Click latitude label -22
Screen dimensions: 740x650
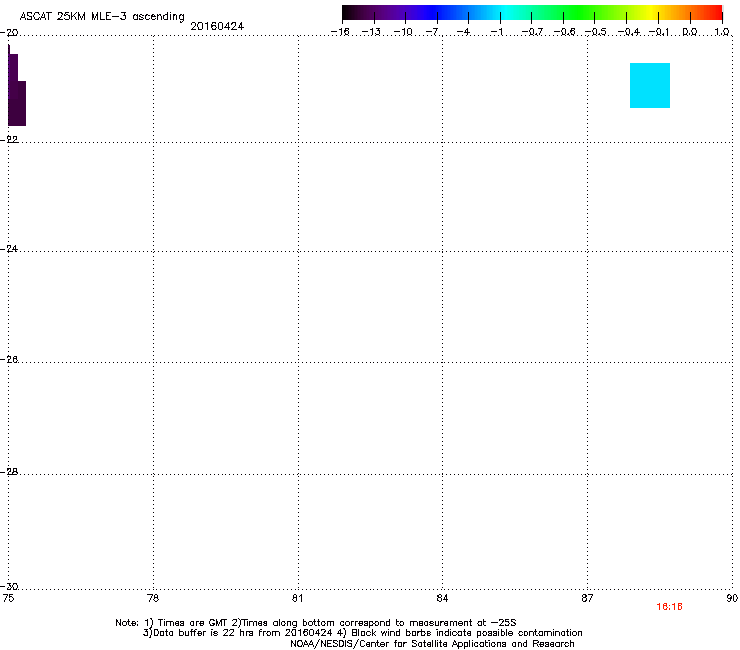pyautogui.click(x=9, y=140)
